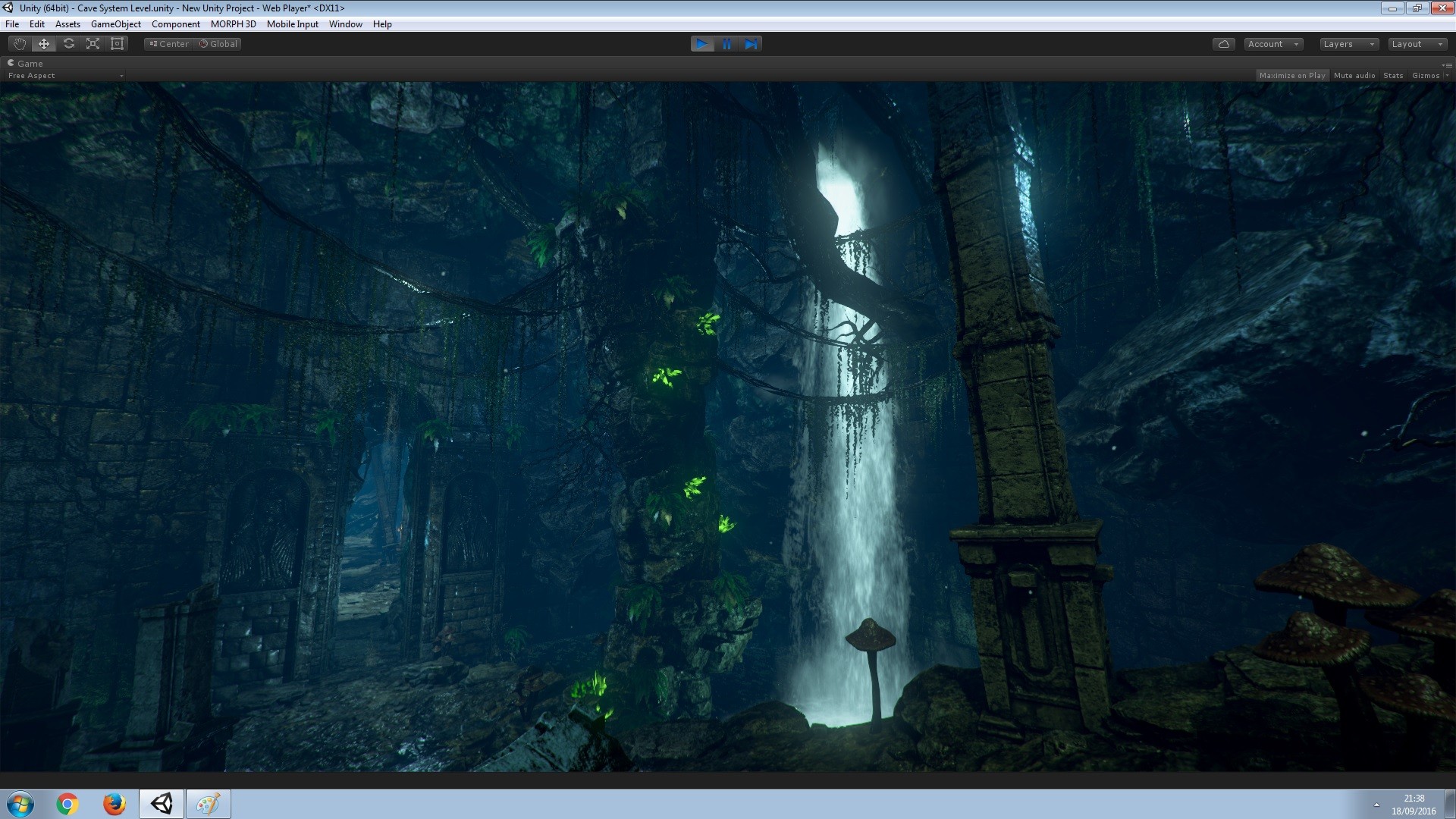Click the Unity logo in title bar
Screen dimensions: 1456x819
(8, 8)
